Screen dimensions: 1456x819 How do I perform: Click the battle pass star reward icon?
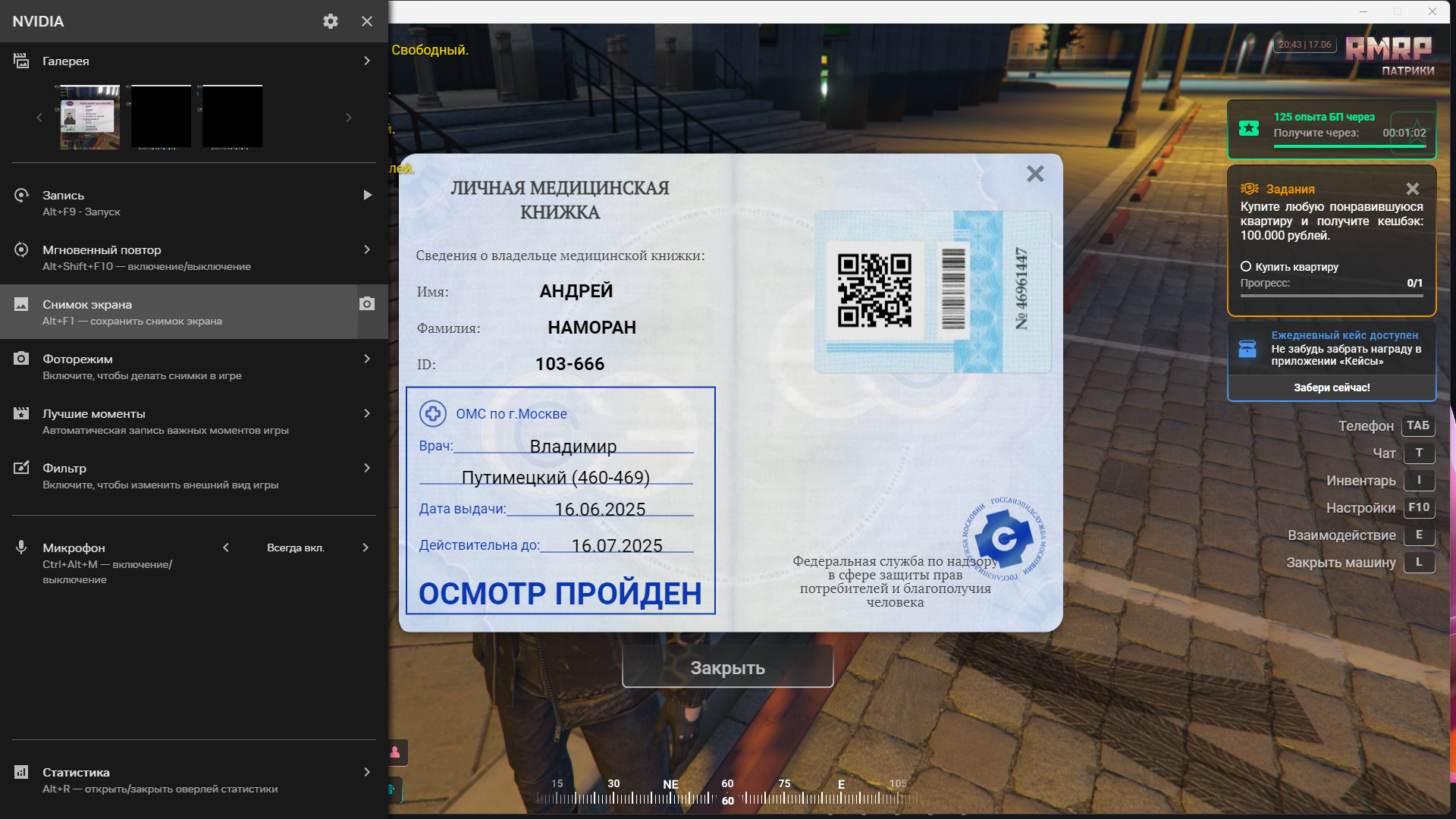[x=1249, y=128]
